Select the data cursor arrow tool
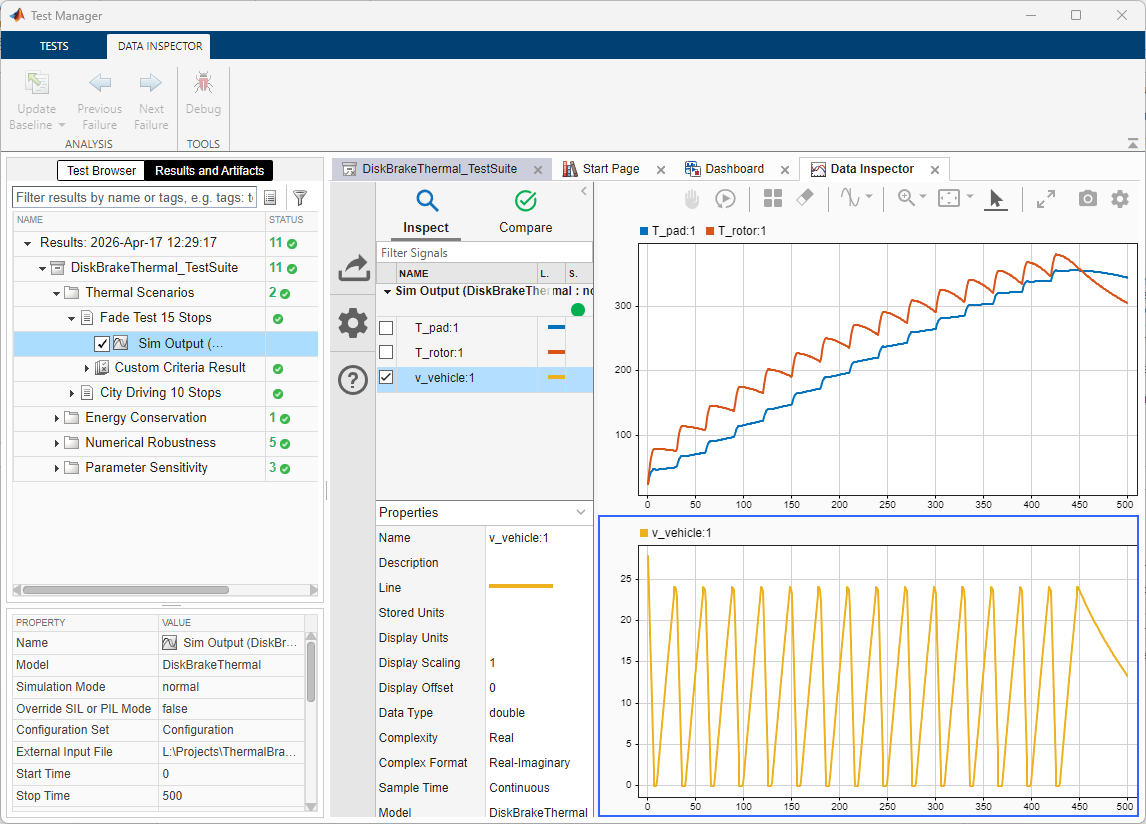This screenshot has height=824, width=1146. 995,199
